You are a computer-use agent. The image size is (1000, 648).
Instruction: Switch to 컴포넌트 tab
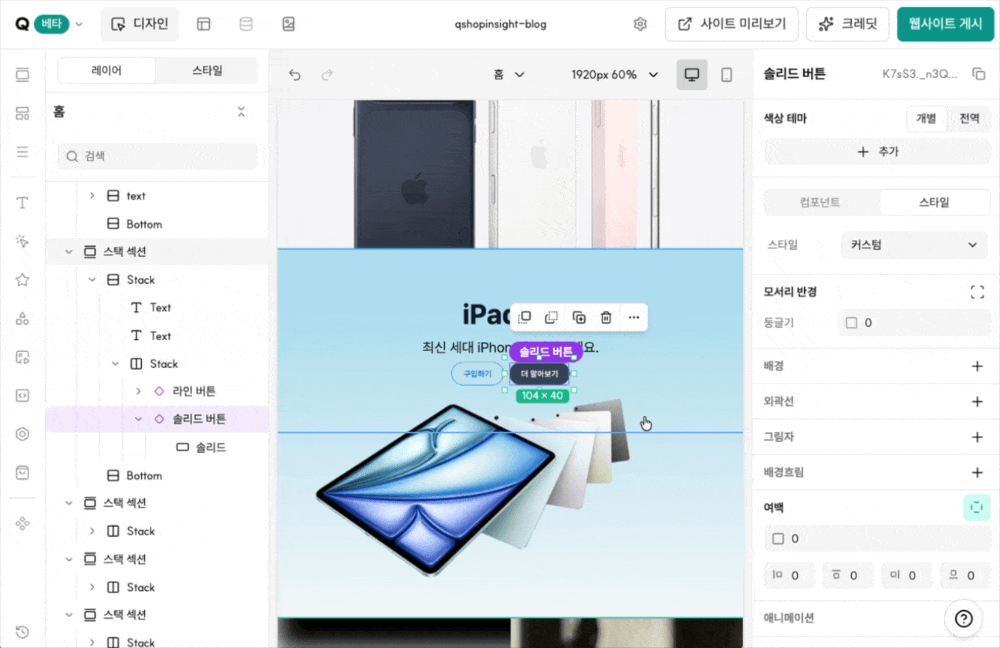(820, 202)
